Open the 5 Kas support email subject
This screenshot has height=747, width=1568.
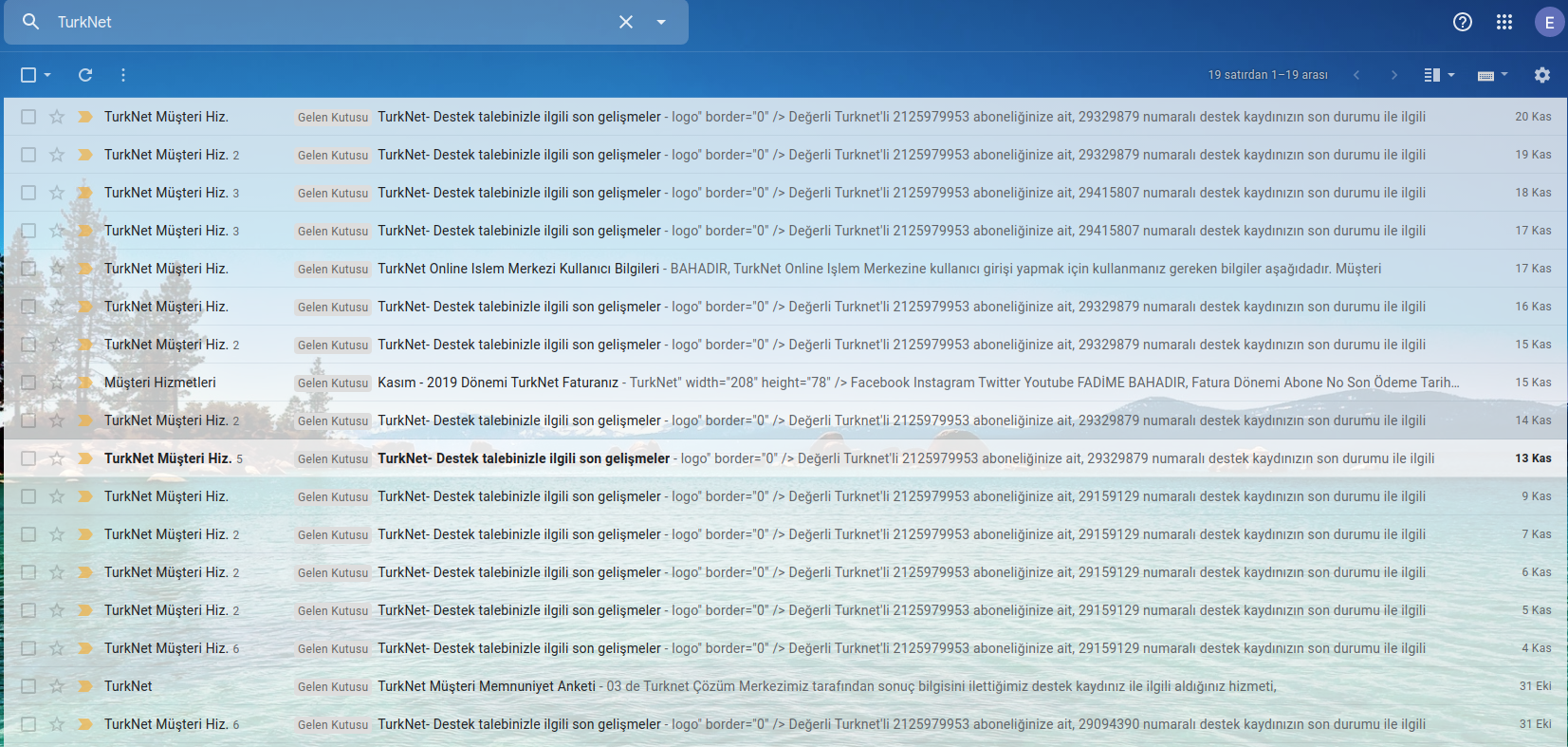coord(519,610)
